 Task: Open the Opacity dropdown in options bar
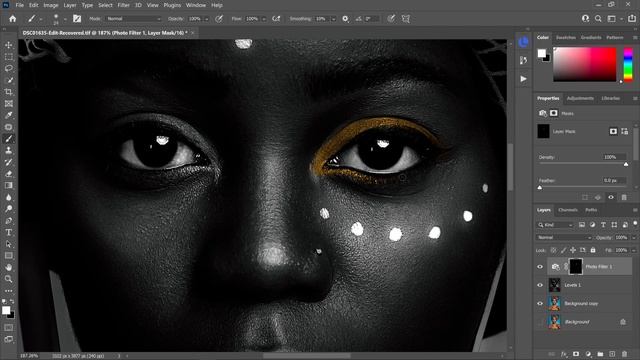coord(207,19)
